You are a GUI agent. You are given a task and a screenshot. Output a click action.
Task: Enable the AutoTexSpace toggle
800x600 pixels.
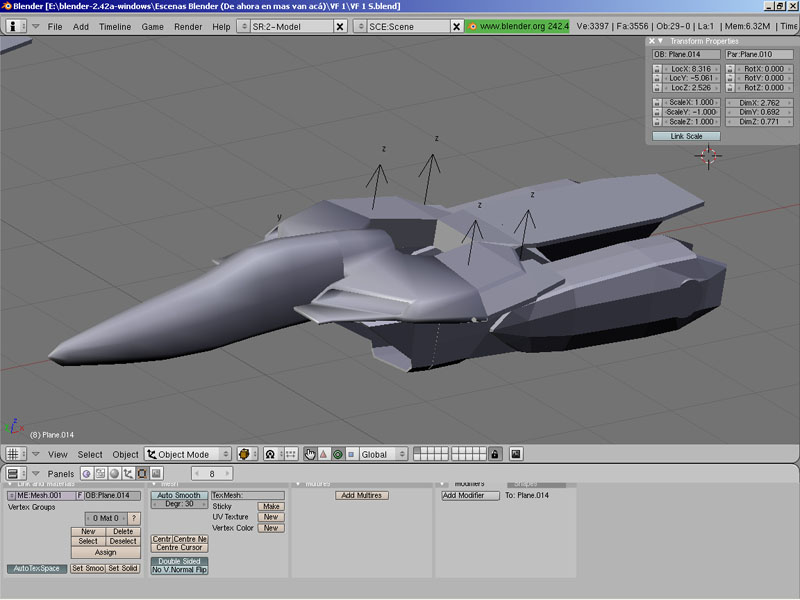[37, 568]
